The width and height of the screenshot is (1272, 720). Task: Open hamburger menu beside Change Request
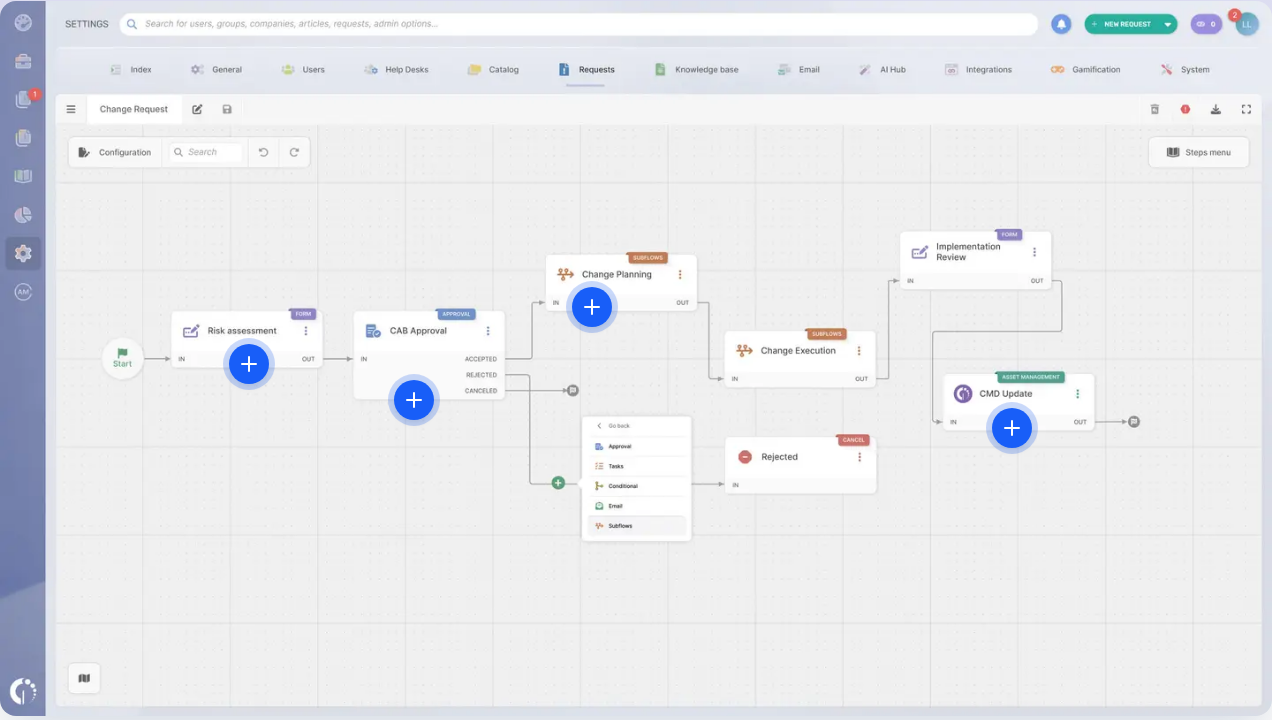click(71, 109)
